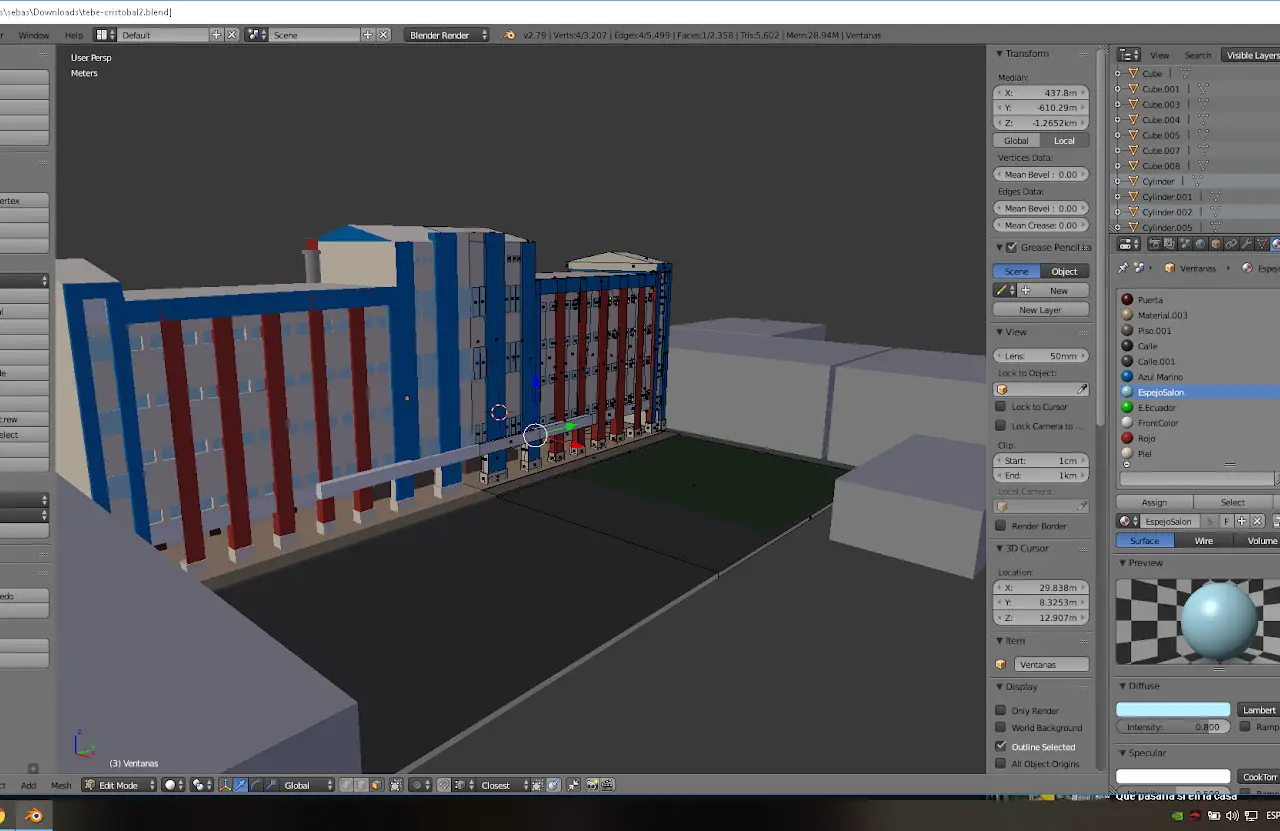
Task: Uncheck the Outline Selected checkbox
Action: [1001, 746]
